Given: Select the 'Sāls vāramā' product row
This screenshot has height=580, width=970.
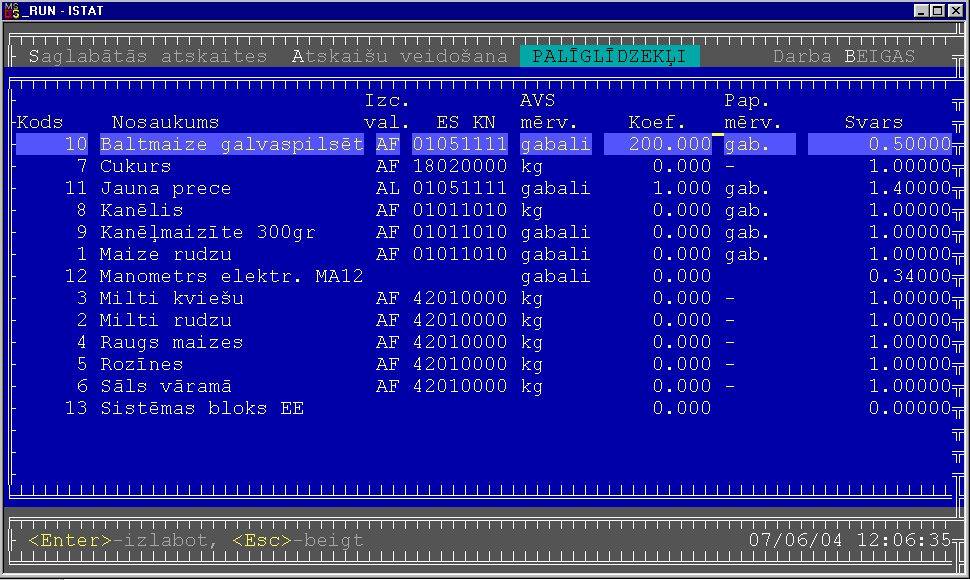Looking at the screenshot, I should coord(484,386).
